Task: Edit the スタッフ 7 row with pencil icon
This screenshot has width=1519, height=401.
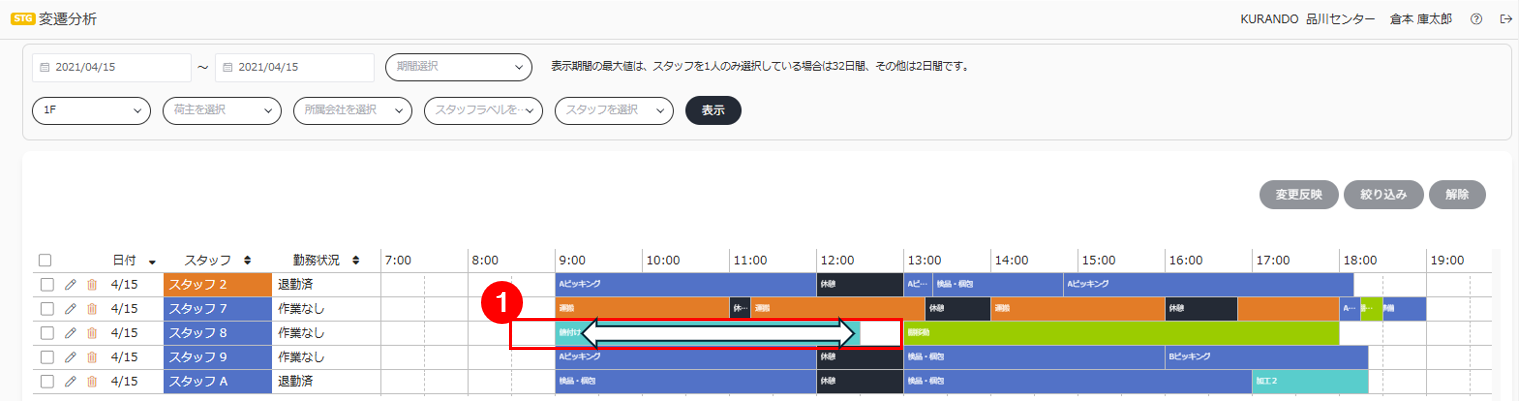Action: pyautogui.click(x=70, y=308)
